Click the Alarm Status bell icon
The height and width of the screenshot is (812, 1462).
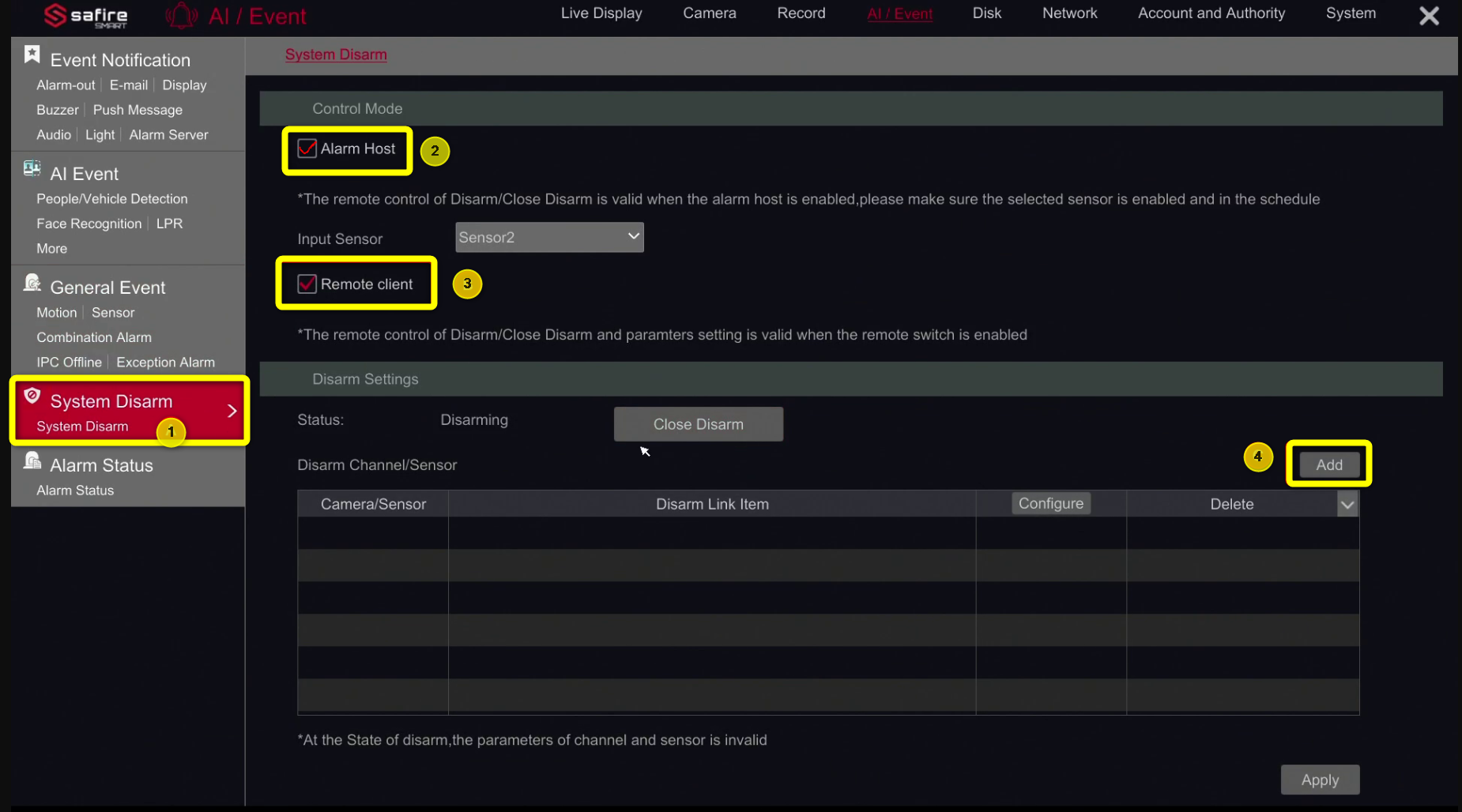pyautogui.click(x=31, y=460)
